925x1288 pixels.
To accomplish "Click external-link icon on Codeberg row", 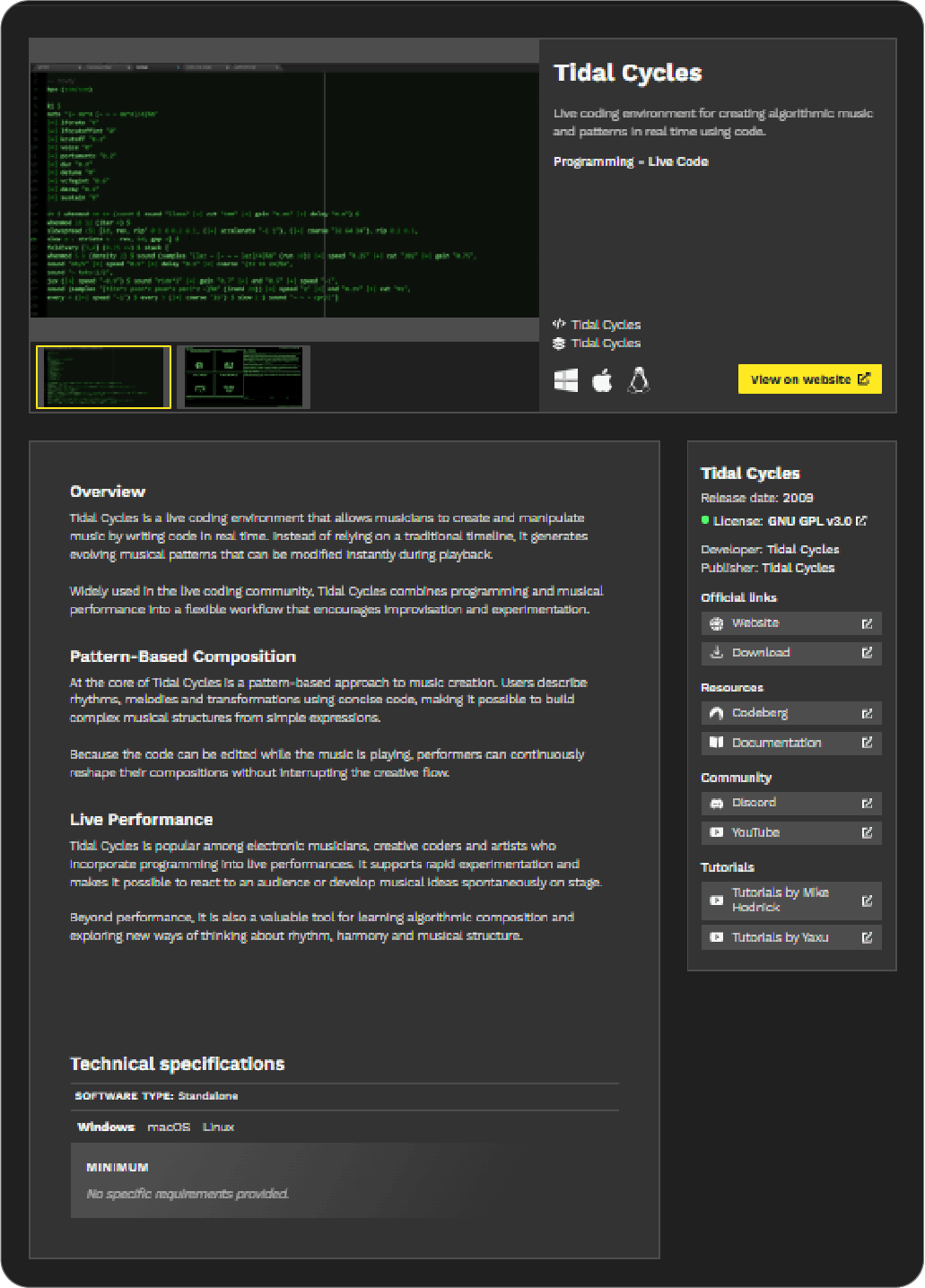I will 868,713.
